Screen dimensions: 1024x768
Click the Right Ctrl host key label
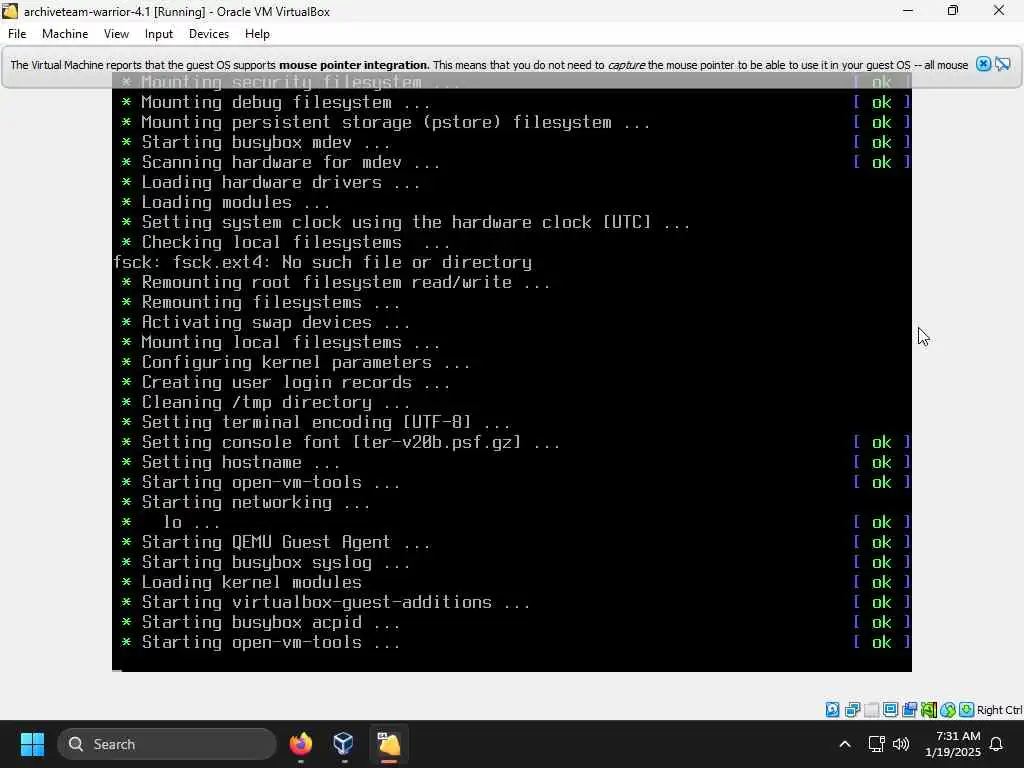pos(999,710)
